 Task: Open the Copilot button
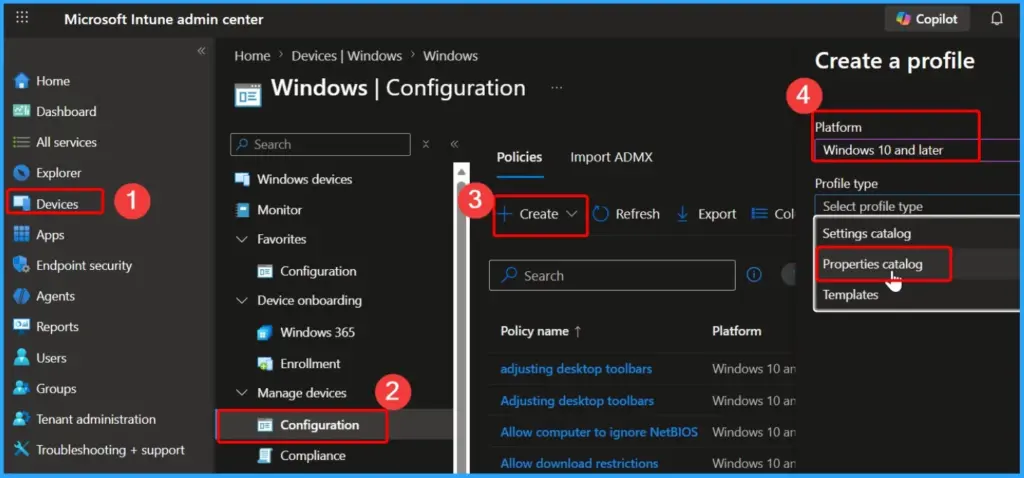click(x=927, y=19)
